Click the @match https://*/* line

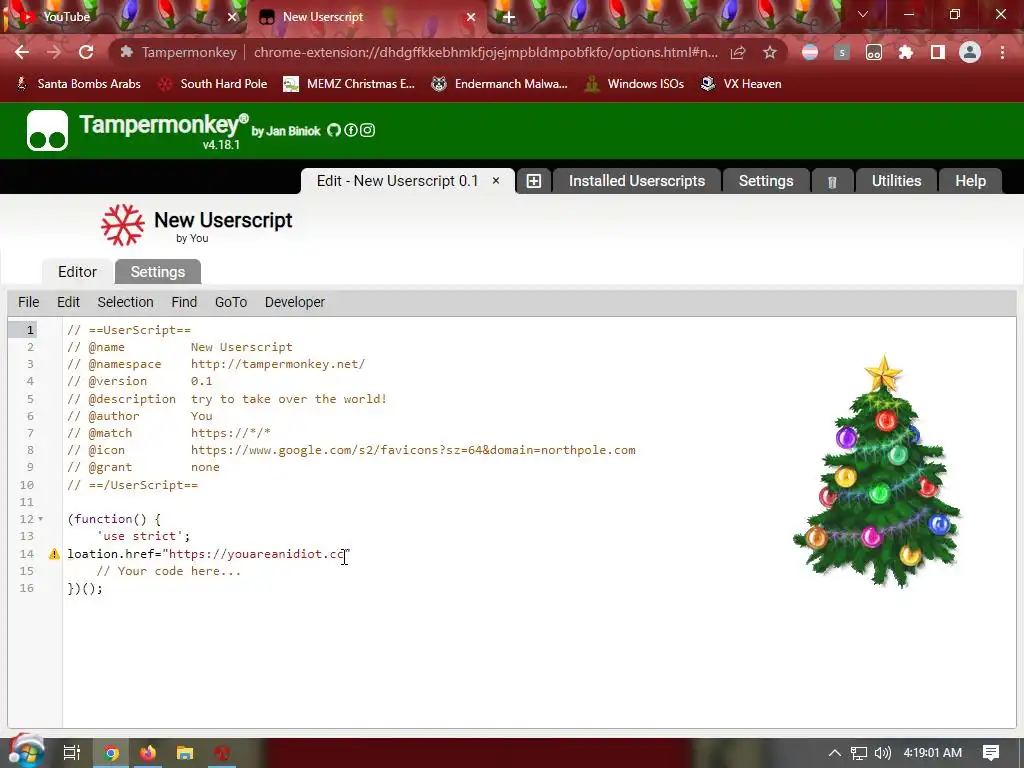click(x=168, y=433)
